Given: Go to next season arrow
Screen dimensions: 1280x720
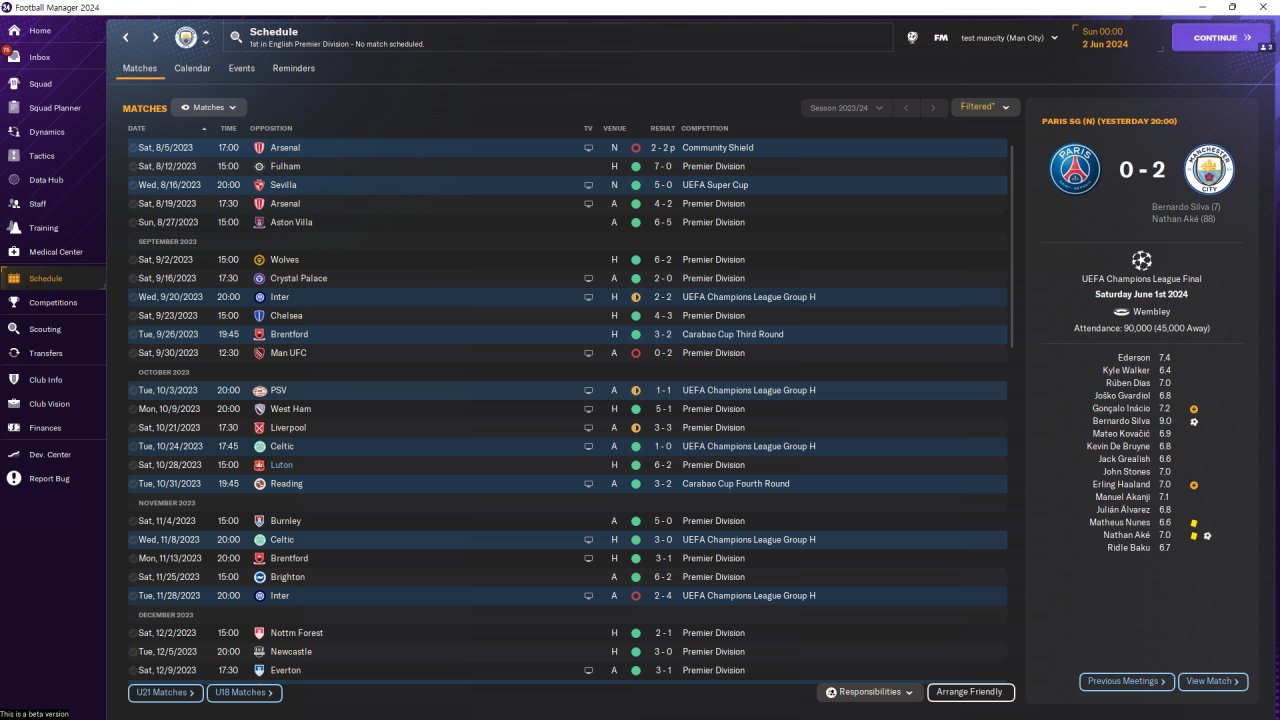Looking at the screenshot, I should coord(933,108).
